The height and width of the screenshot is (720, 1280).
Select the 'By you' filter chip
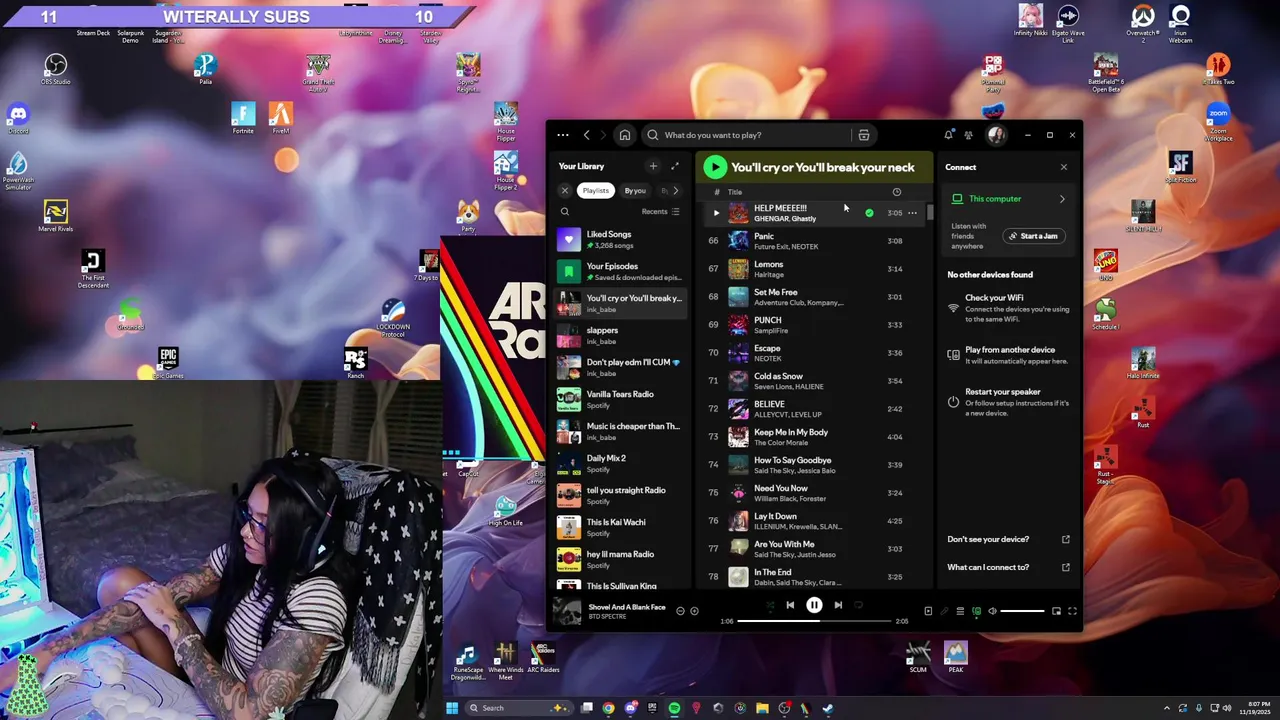click(x=635, y=191)
